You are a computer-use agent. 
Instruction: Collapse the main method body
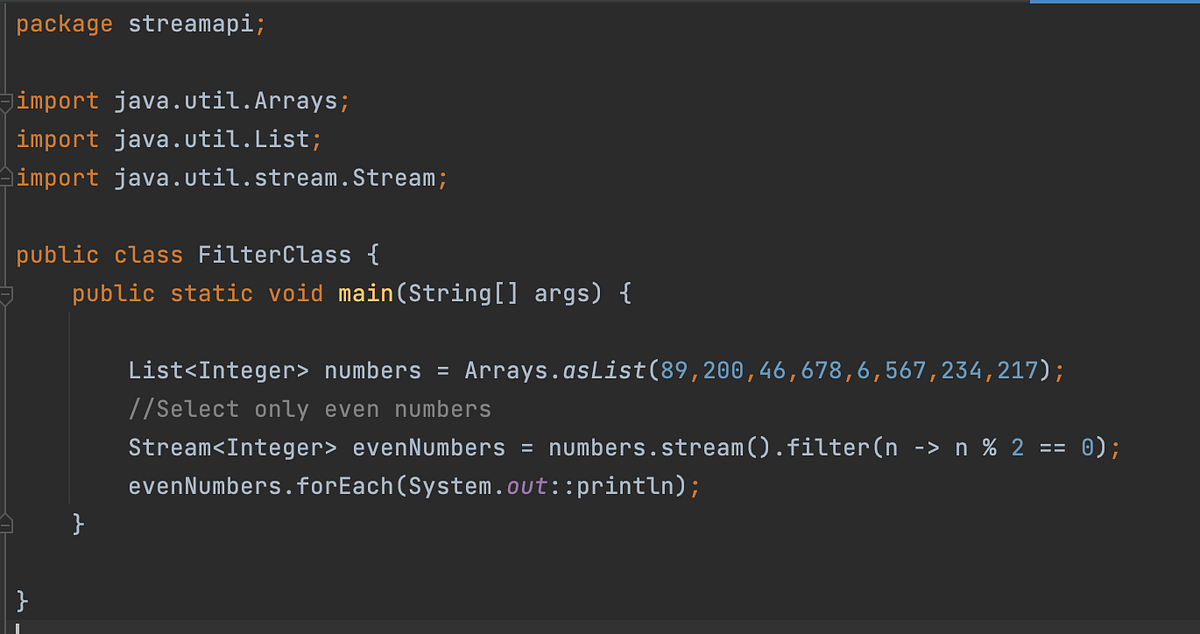(x=5, y=293)
